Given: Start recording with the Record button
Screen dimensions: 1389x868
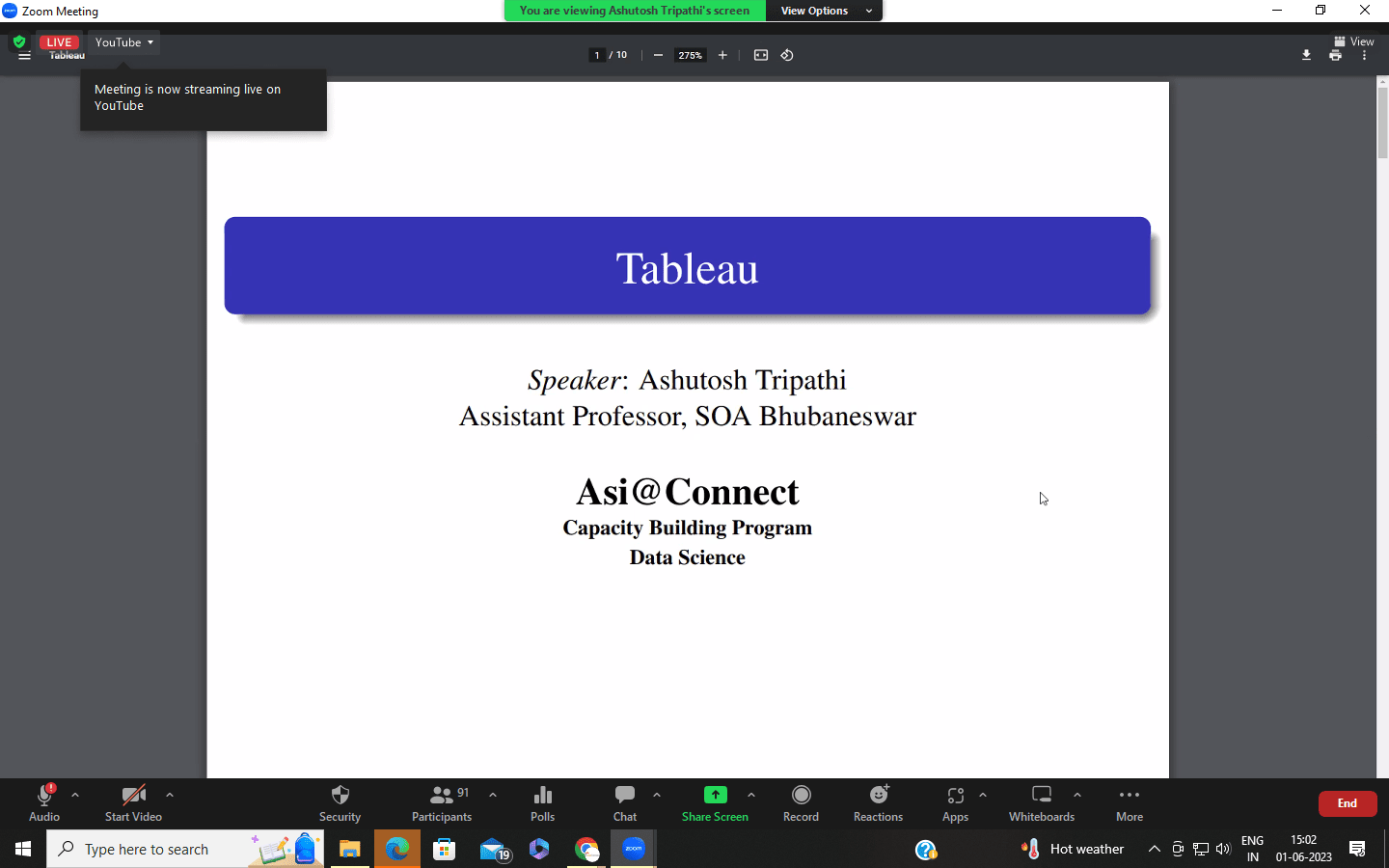Looking at the screenshot, I should 801,803.
